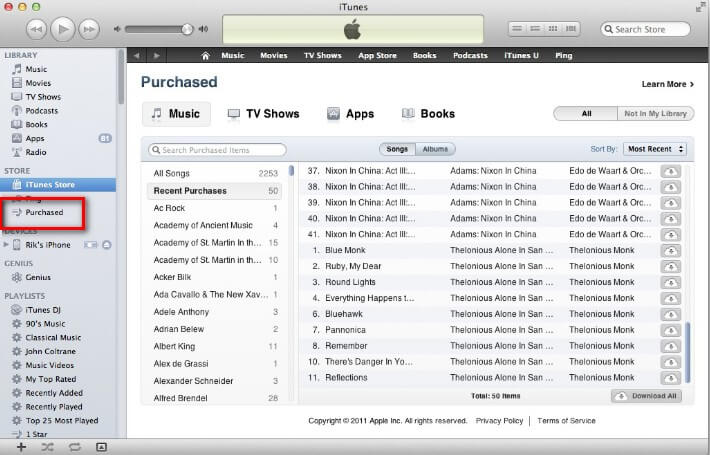
Task: Open the Books store menu
Action: coord(424,56)
